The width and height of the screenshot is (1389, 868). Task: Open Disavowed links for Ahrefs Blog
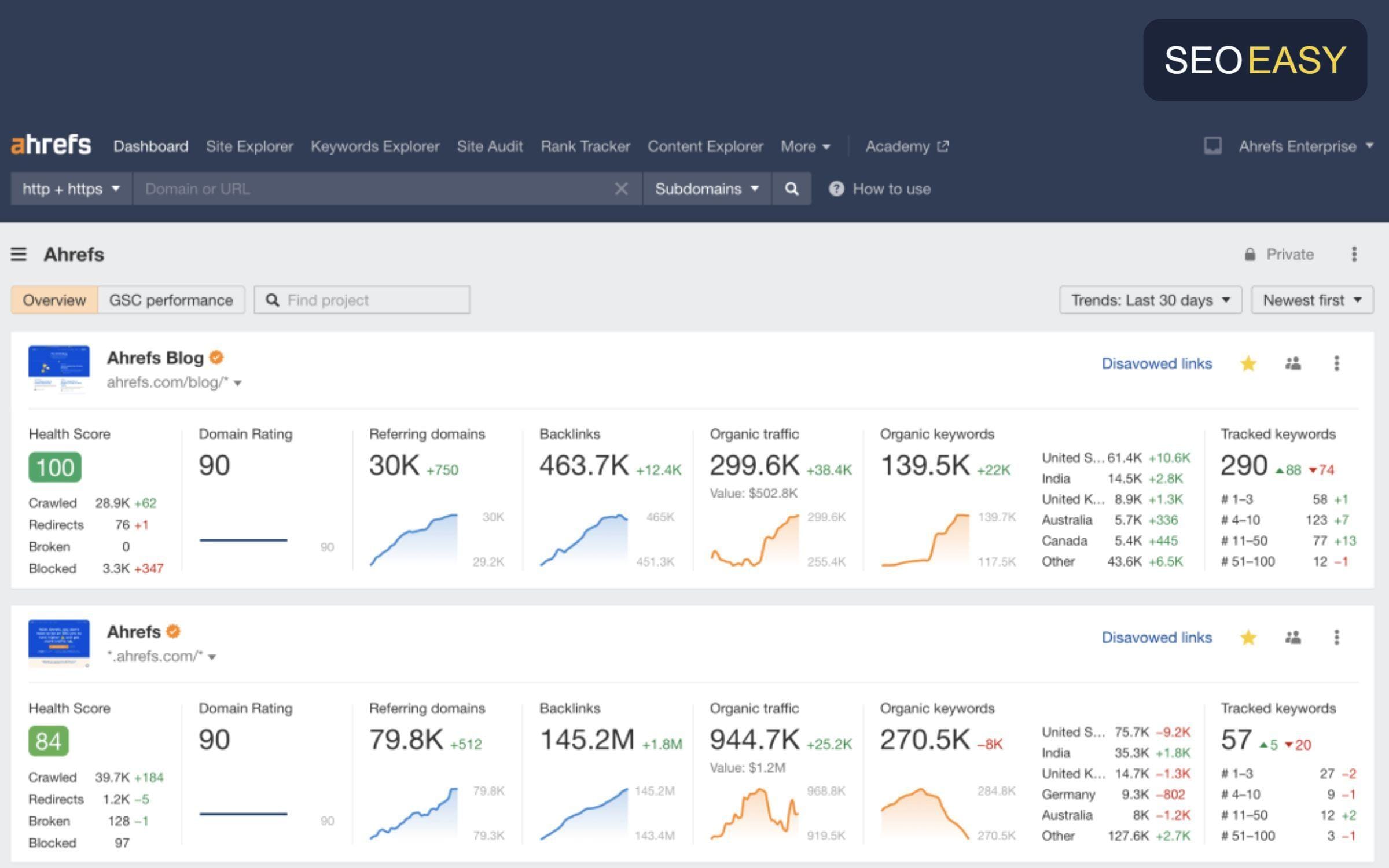1156,363
